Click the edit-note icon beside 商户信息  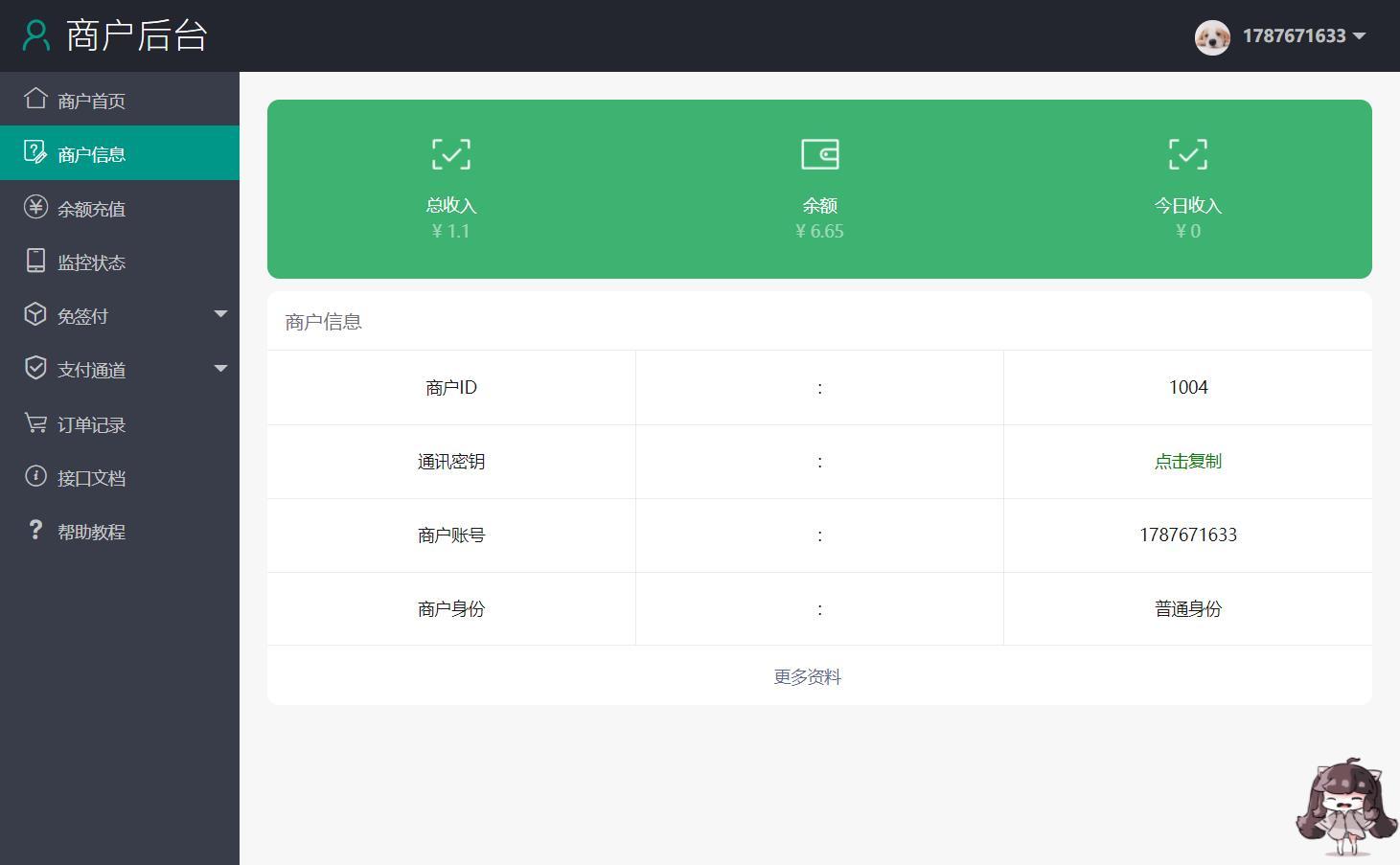point(35,152)
